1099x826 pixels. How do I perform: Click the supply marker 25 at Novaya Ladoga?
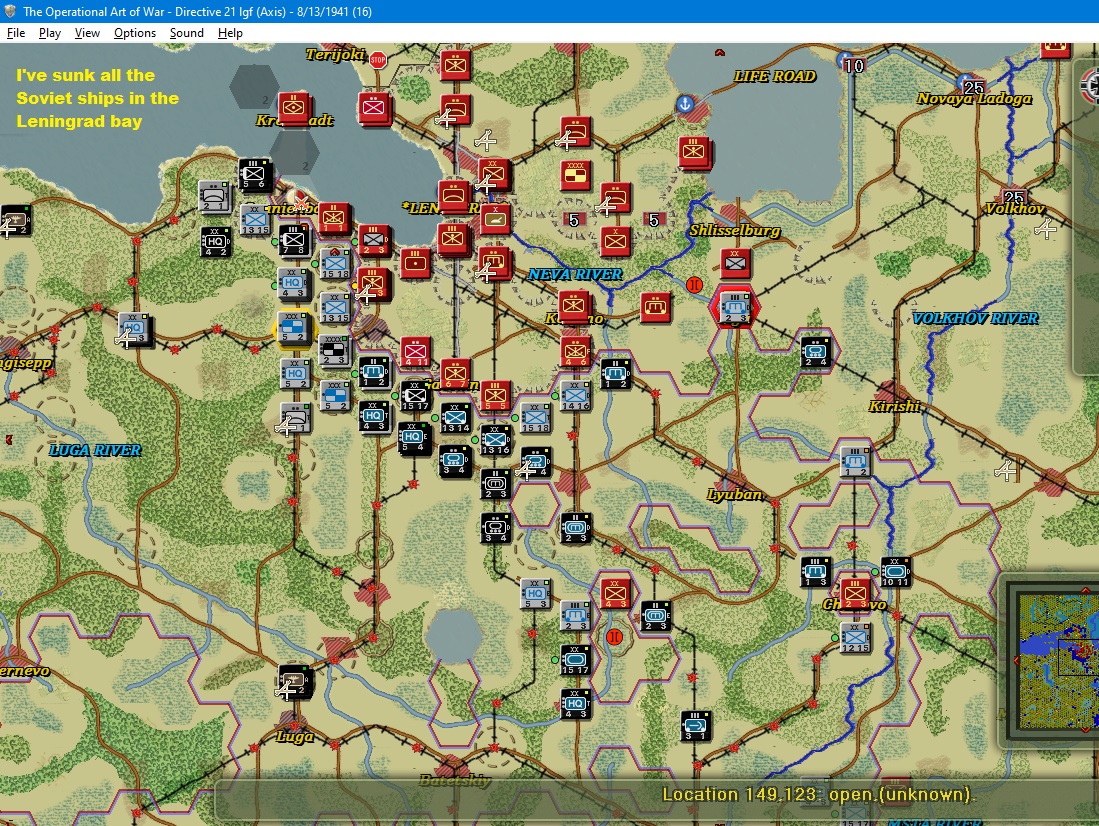[x=972, y=86]
